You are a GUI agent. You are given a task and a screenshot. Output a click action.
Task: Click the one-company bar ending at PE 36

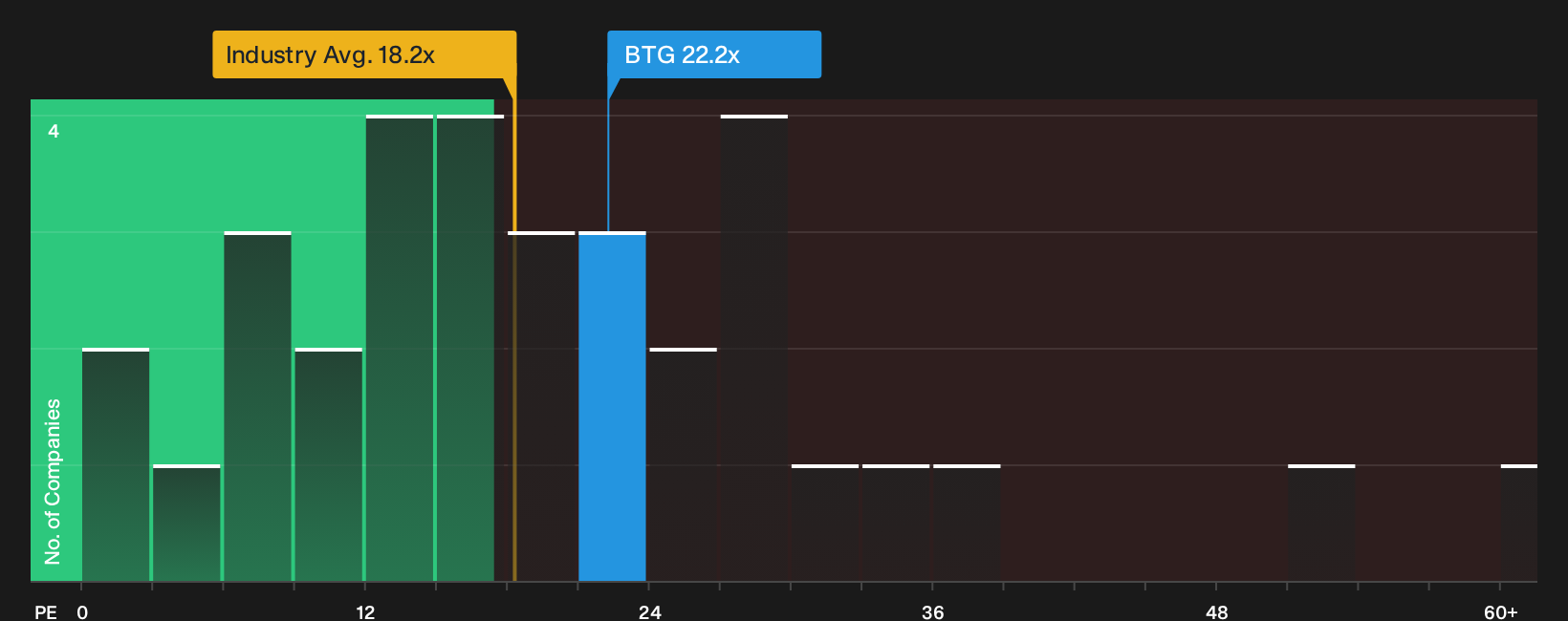896,523
